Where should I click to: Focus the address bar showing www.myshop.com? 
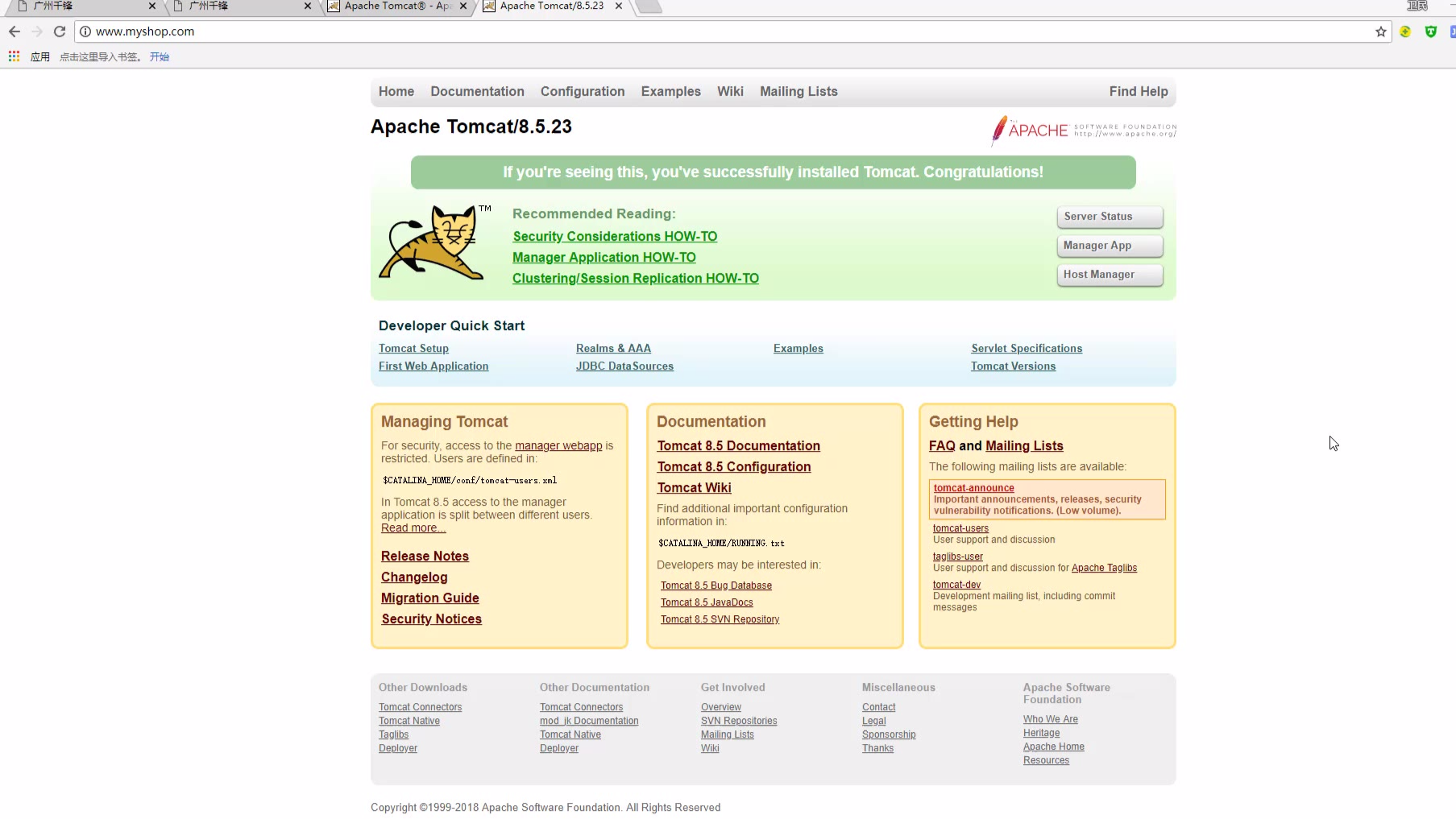(x=725, y=31)
